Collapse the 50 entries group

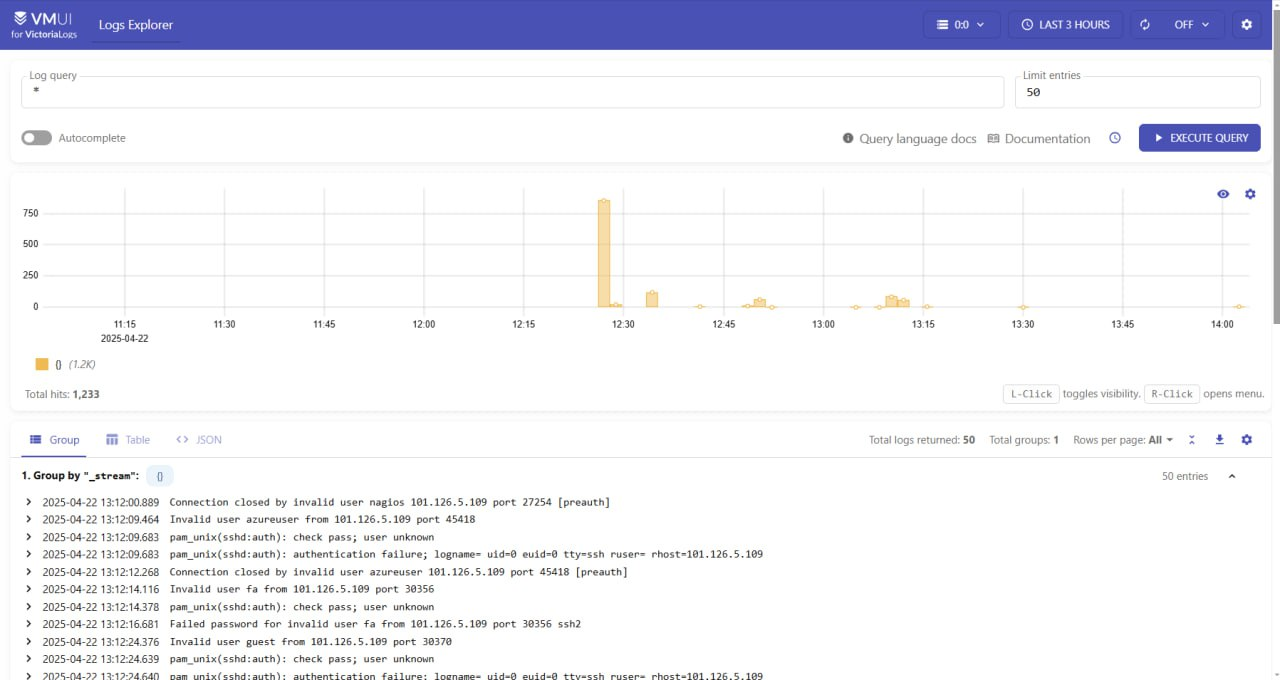1231,476
